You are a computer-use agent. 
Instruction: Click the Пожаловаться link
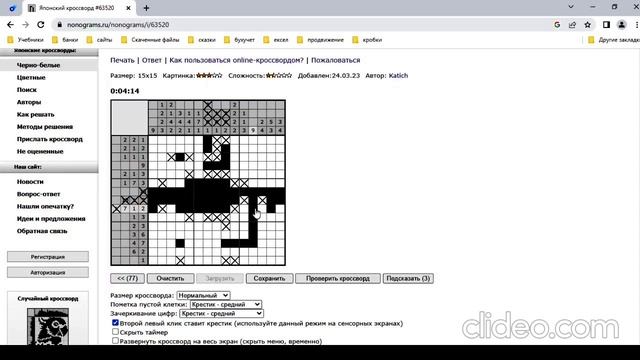[336, 60]
